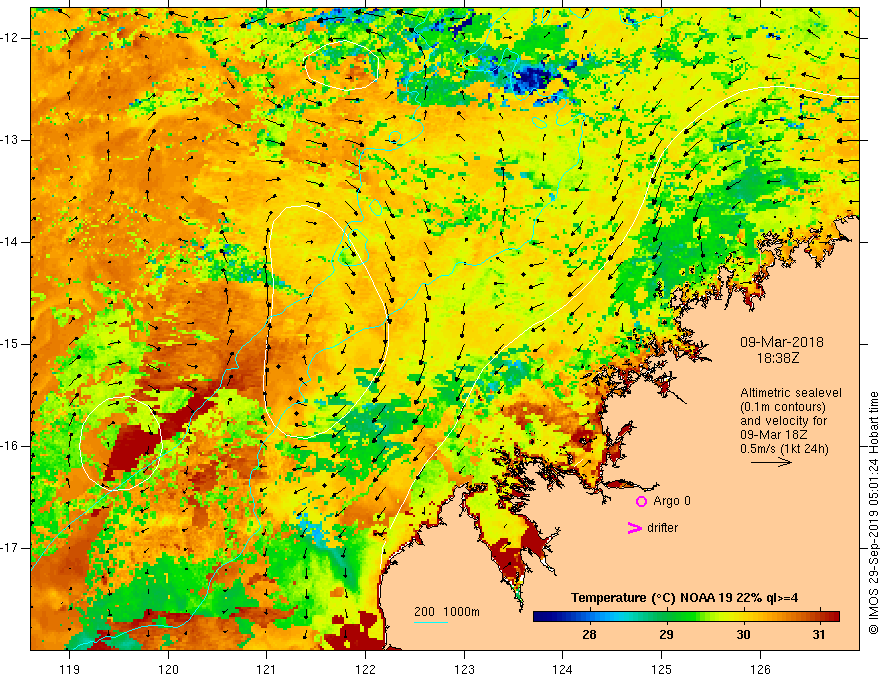This screenshot has height=680, width=880.
Task: Click the latitude axis label '-17'
Action: (x=11, y=548)
